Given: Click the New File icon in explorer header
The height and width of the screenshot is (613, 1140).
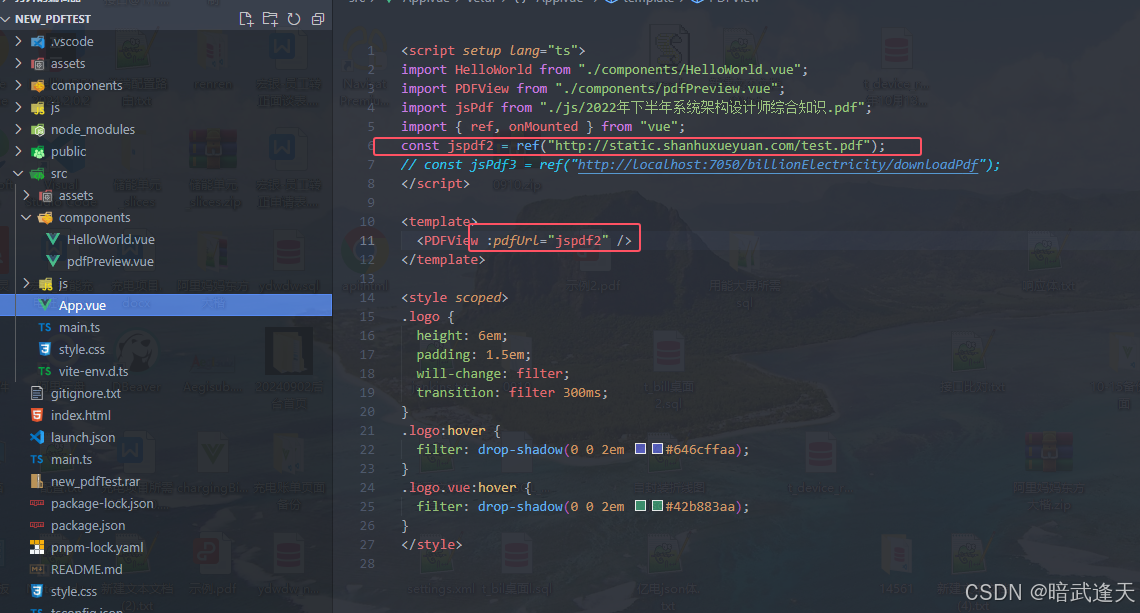Looking at the screenshot, I should click(x=246, y=19).
